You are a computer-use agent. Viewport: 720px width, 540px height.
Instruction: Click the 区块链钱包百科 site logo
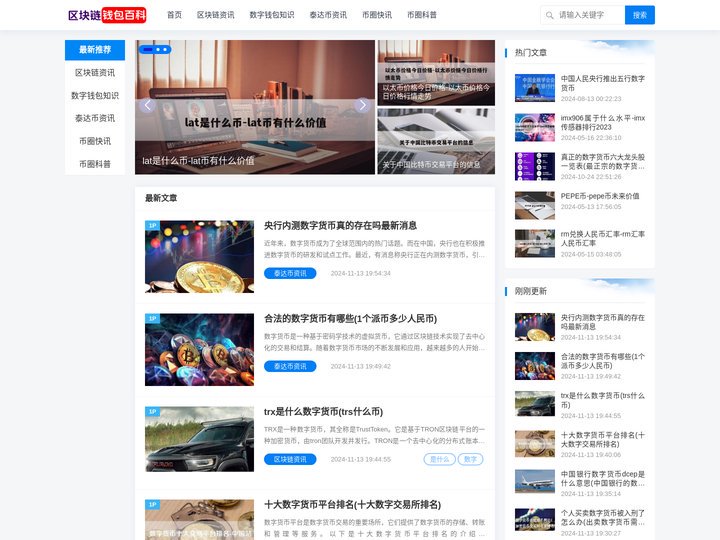coord(107,15)
